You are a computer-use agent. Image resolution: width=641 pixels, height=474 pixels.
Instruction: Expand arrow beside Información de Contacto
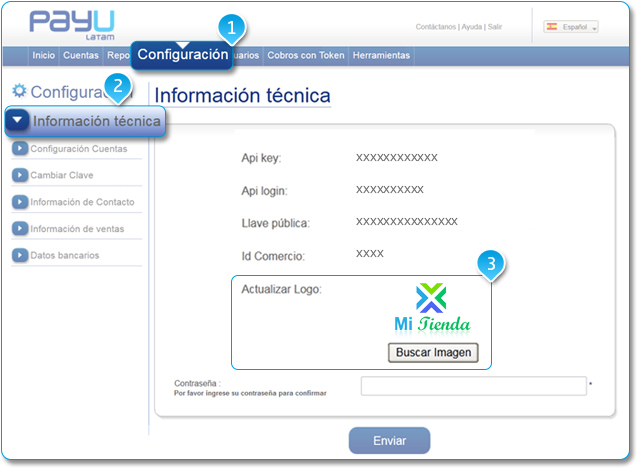pyautogui.click(x=20, y=202)
